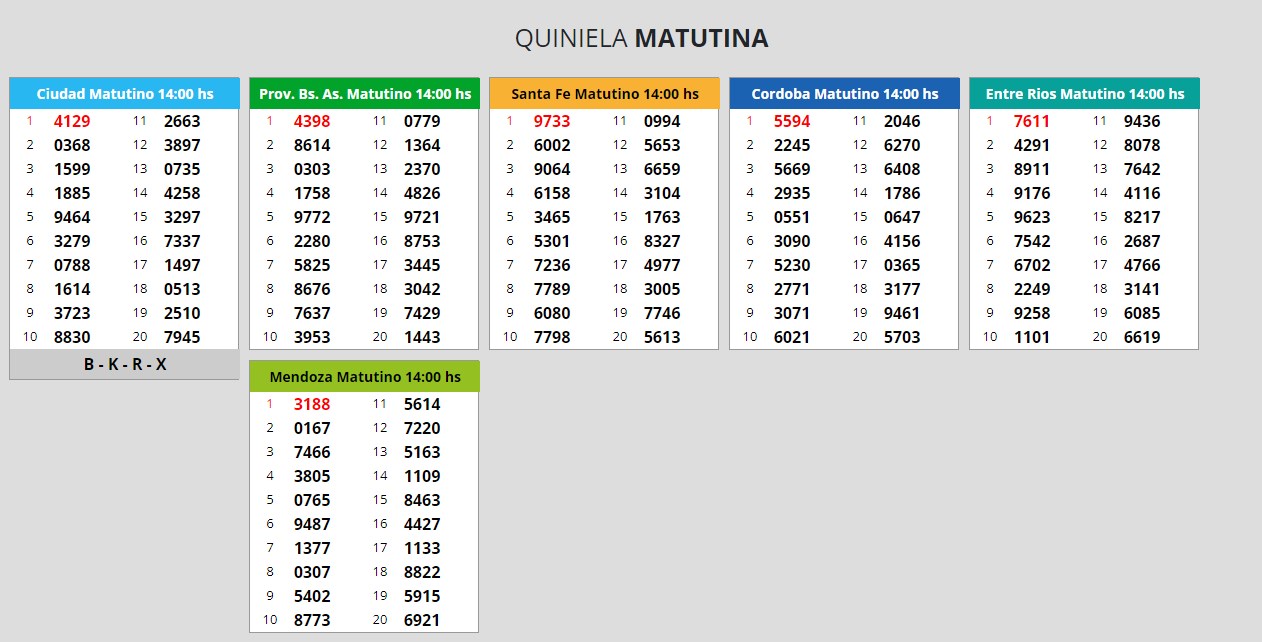Click Cordoba first prize number 5594
This screenshot has width=1262, height=642.
(x=792, y=121)
